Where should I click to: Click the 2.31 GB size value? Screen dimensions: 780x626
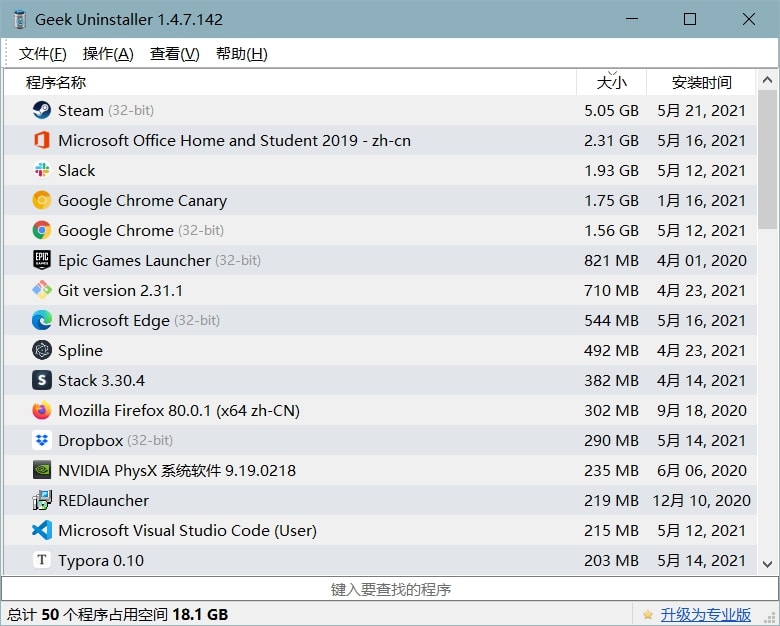click(x=611, y=140)
